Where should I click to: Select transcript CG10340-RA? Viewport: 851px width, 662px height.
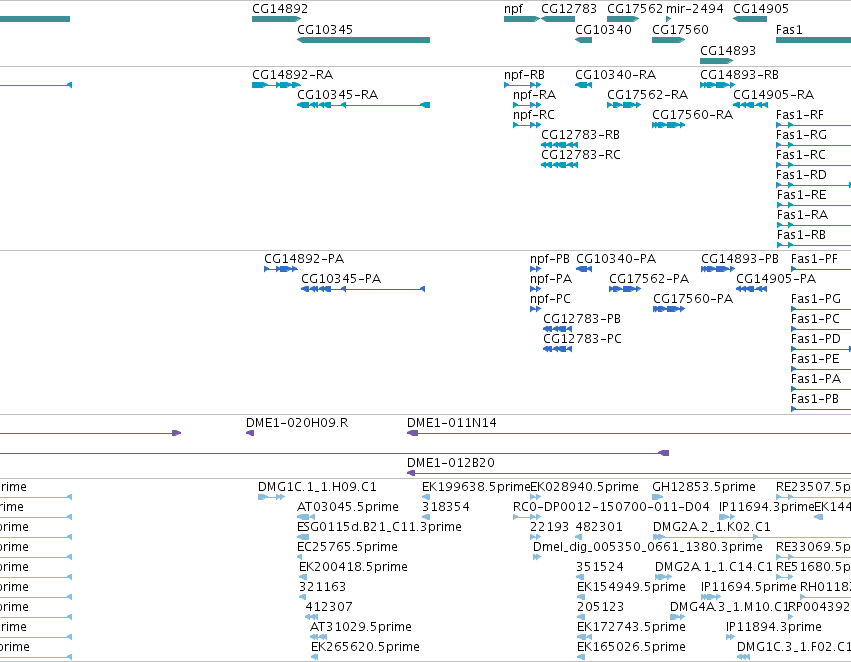pos(583,85)
